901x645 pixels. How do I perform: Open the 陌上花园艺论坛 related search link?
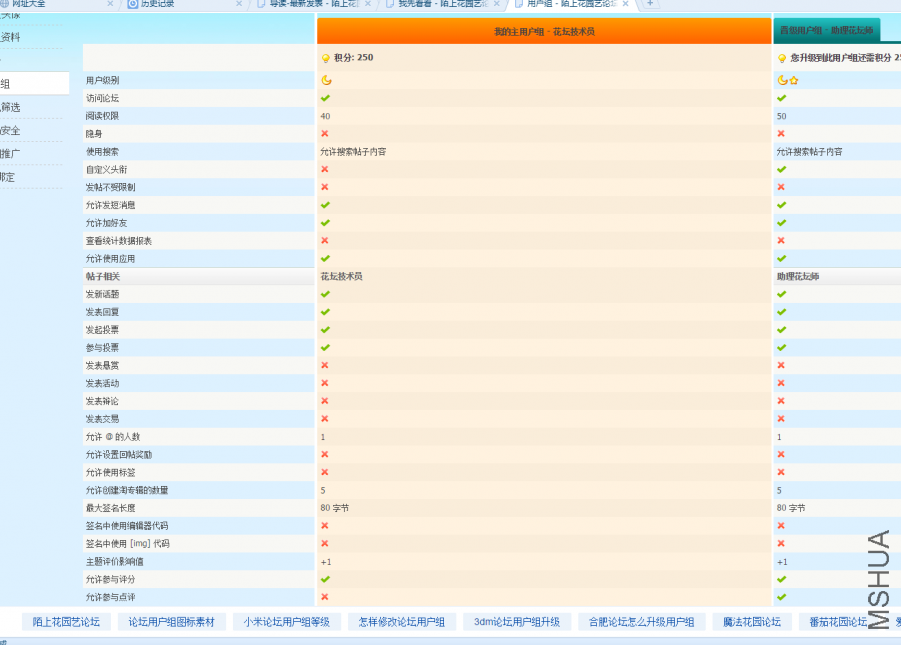pos(66,622)
